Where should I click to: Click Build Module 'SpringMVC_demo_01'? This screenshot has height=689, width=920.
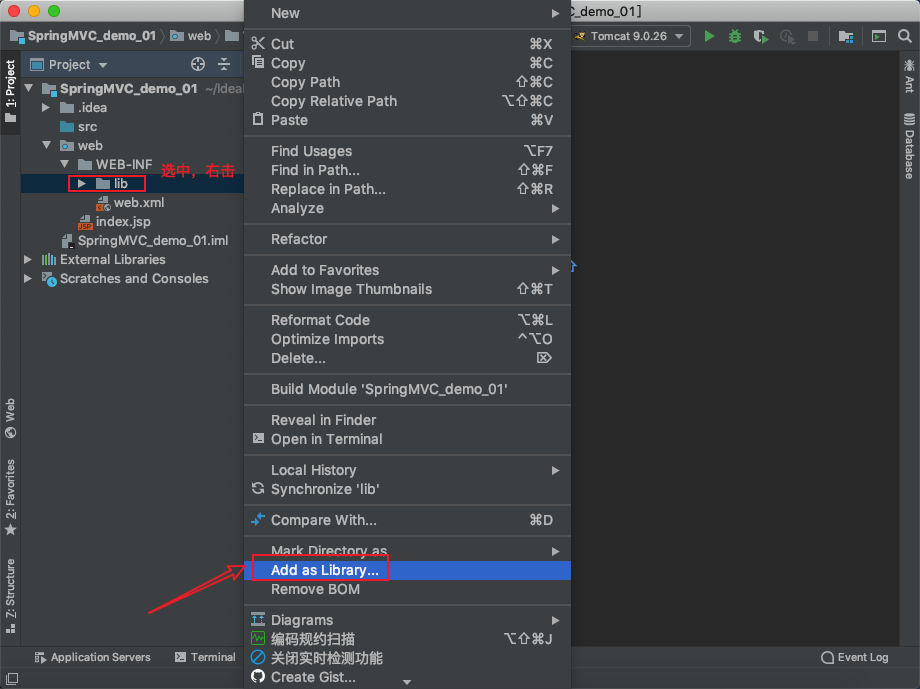tap(407, 389)
